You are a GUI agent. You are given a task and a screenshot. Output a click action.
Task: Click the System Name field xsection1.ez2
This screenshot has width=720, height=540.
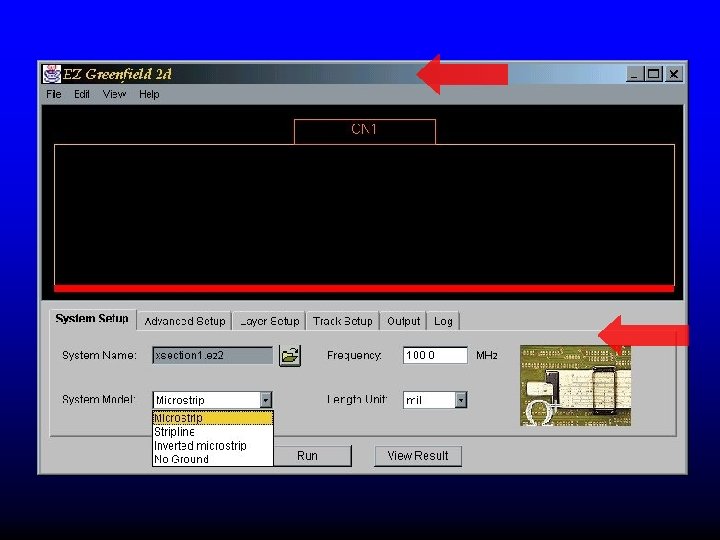pos(213,355)
